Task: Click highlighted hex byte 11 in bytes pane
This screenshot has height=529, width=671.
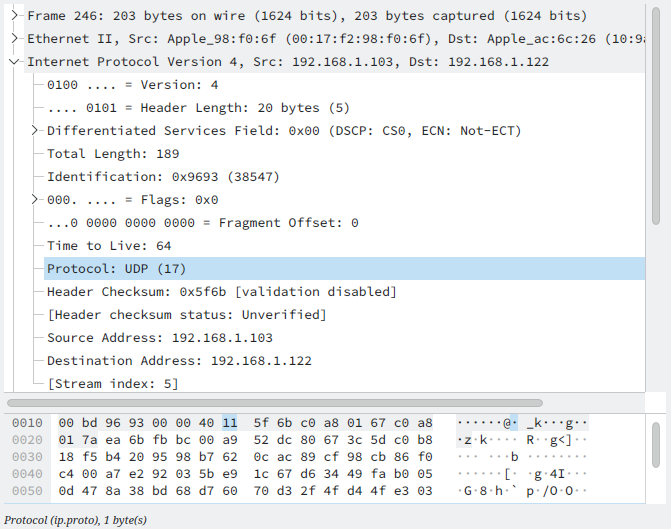Action: coord(230,423)
